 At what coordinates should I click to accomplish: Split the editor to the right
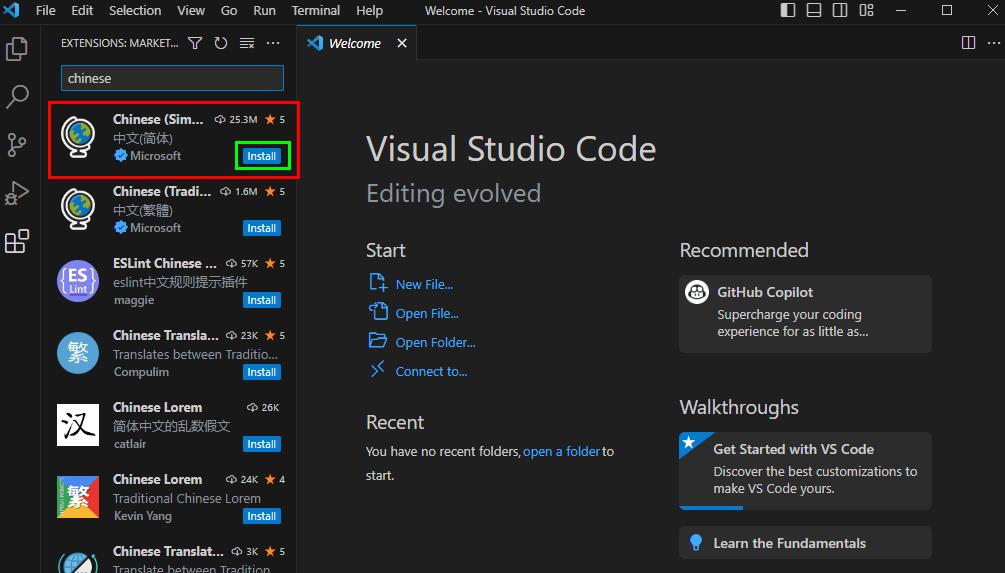pyautogui.click(x=968, y=42)
